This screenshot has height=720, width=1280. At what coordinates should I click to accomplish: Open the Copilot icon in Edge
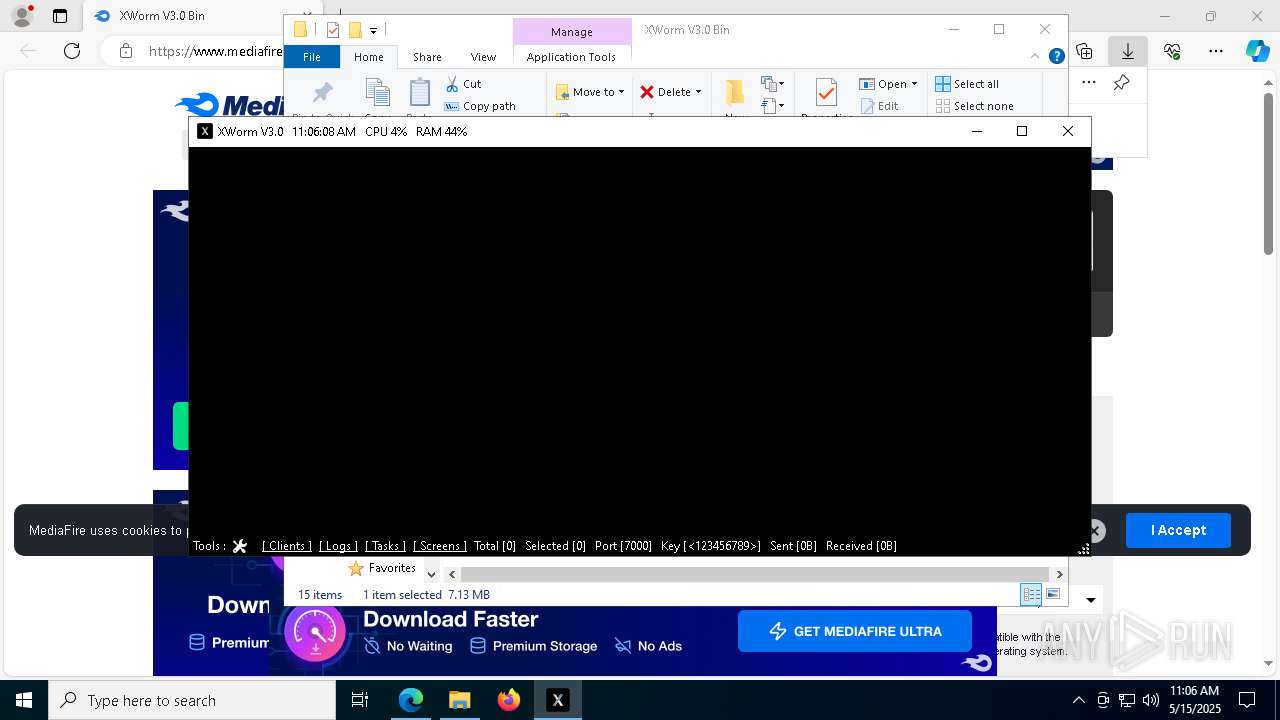click(1257, 50)
